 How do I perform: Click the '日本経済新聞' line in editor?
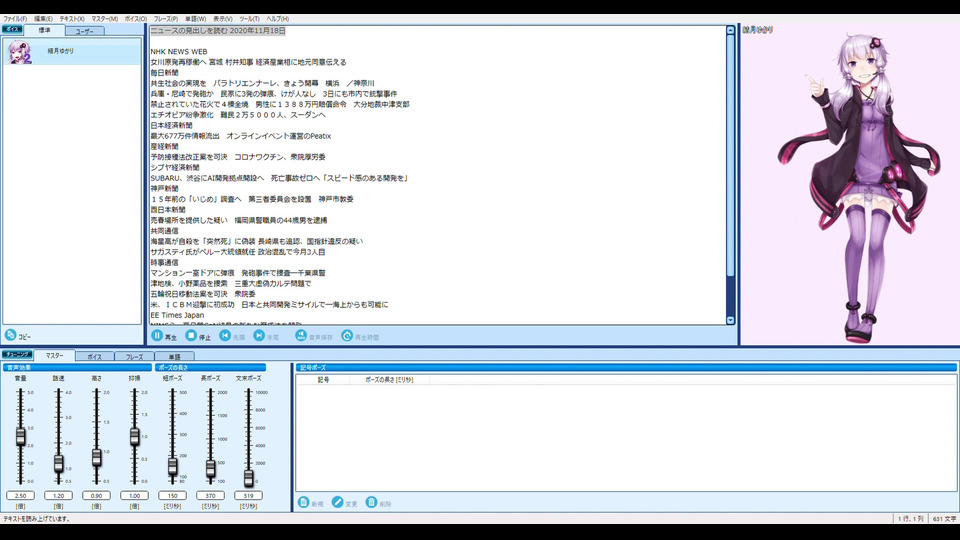click(x=171, y=126)
